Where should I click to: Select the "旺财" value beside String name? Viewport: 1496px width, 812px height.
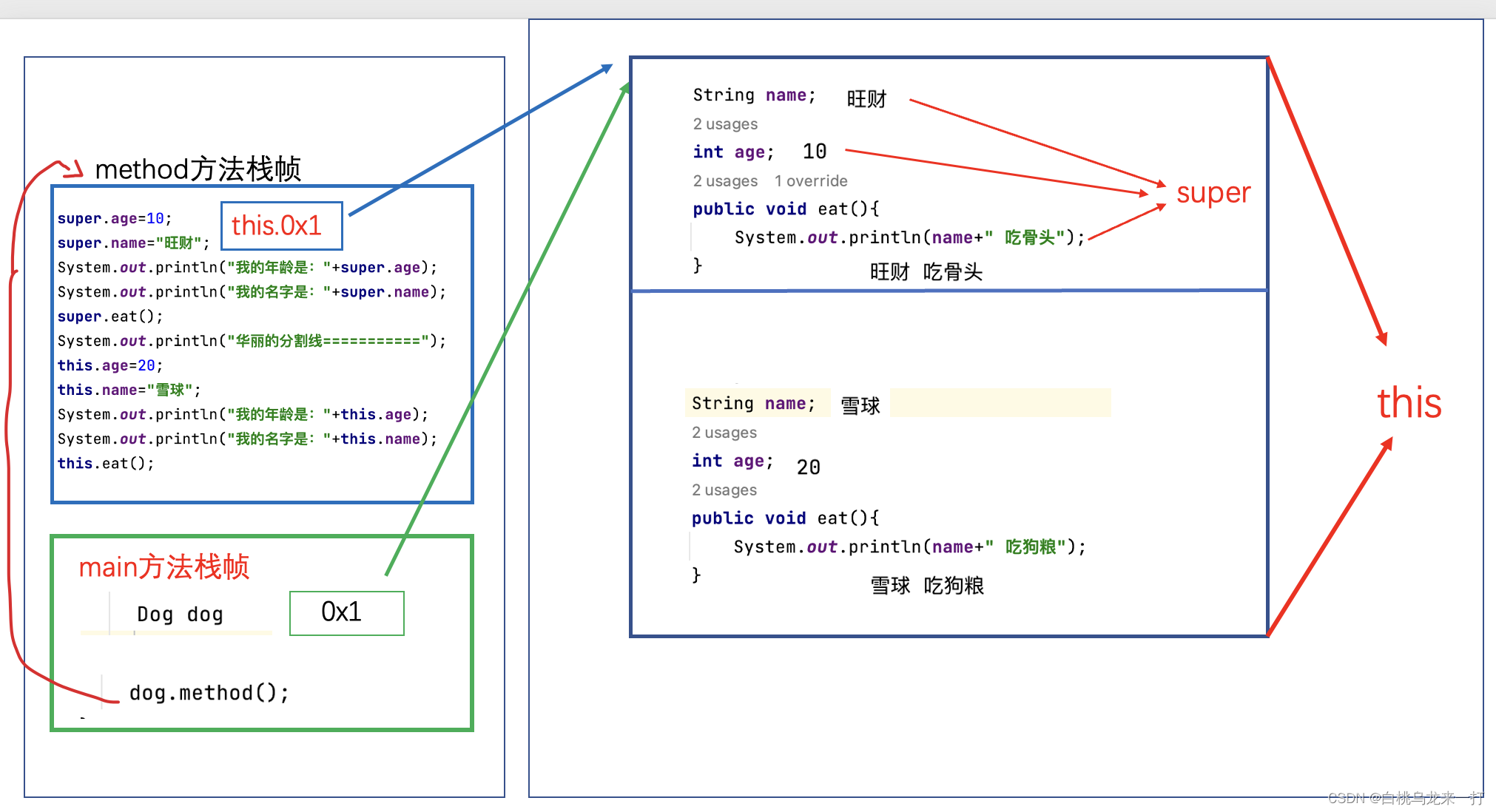click(x=866, y=98)
